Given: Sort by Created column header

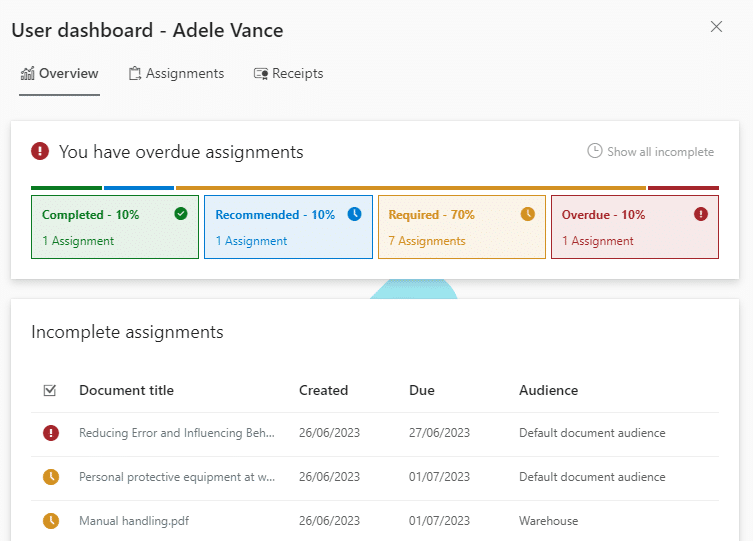Looking at the screenshot, I should tap(323, 390).
